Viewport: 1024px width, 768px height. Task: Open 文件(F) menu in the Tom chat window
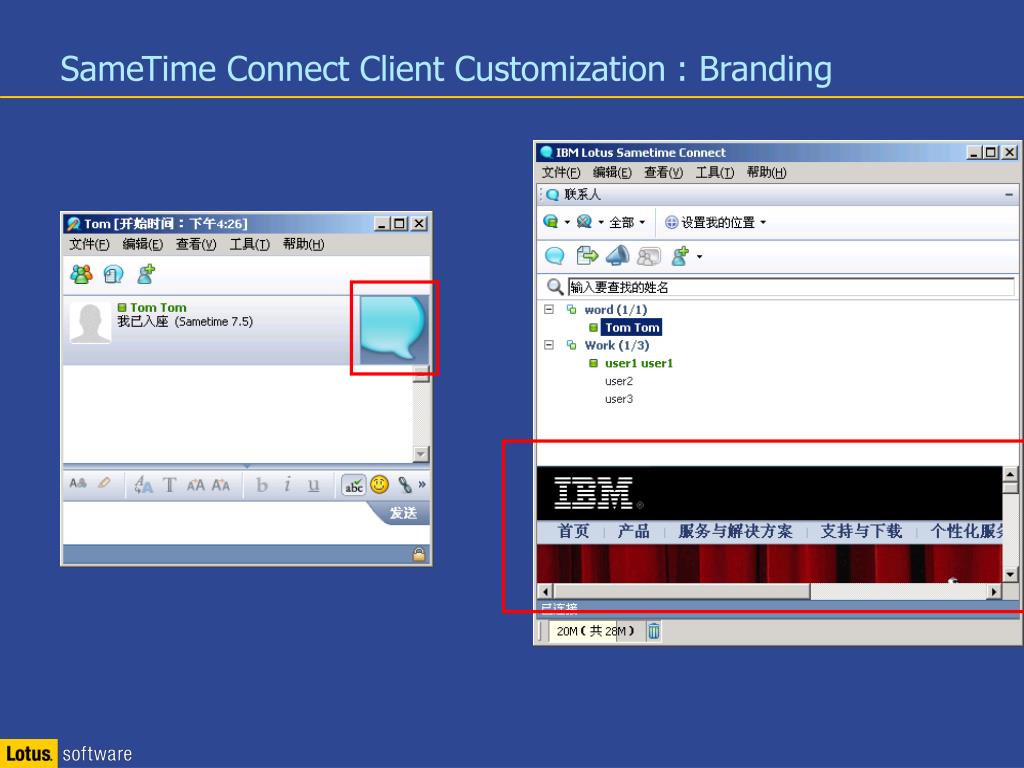89,244
